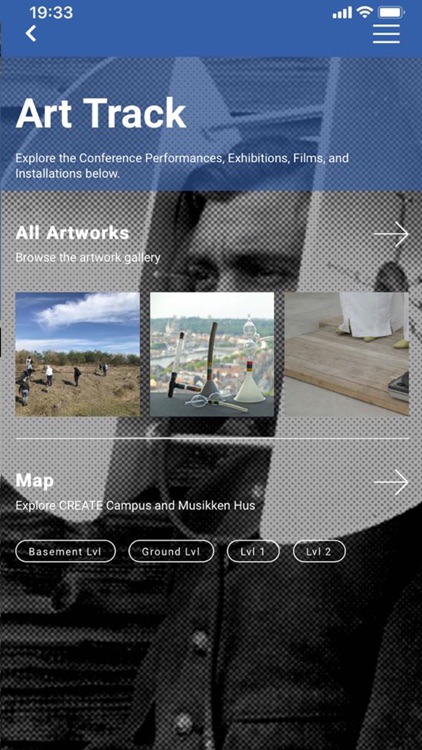The width and height of the screenshot is (422, 750).
Task: Open the glass funnels artwork thumbnail
Action: point(212,354)
